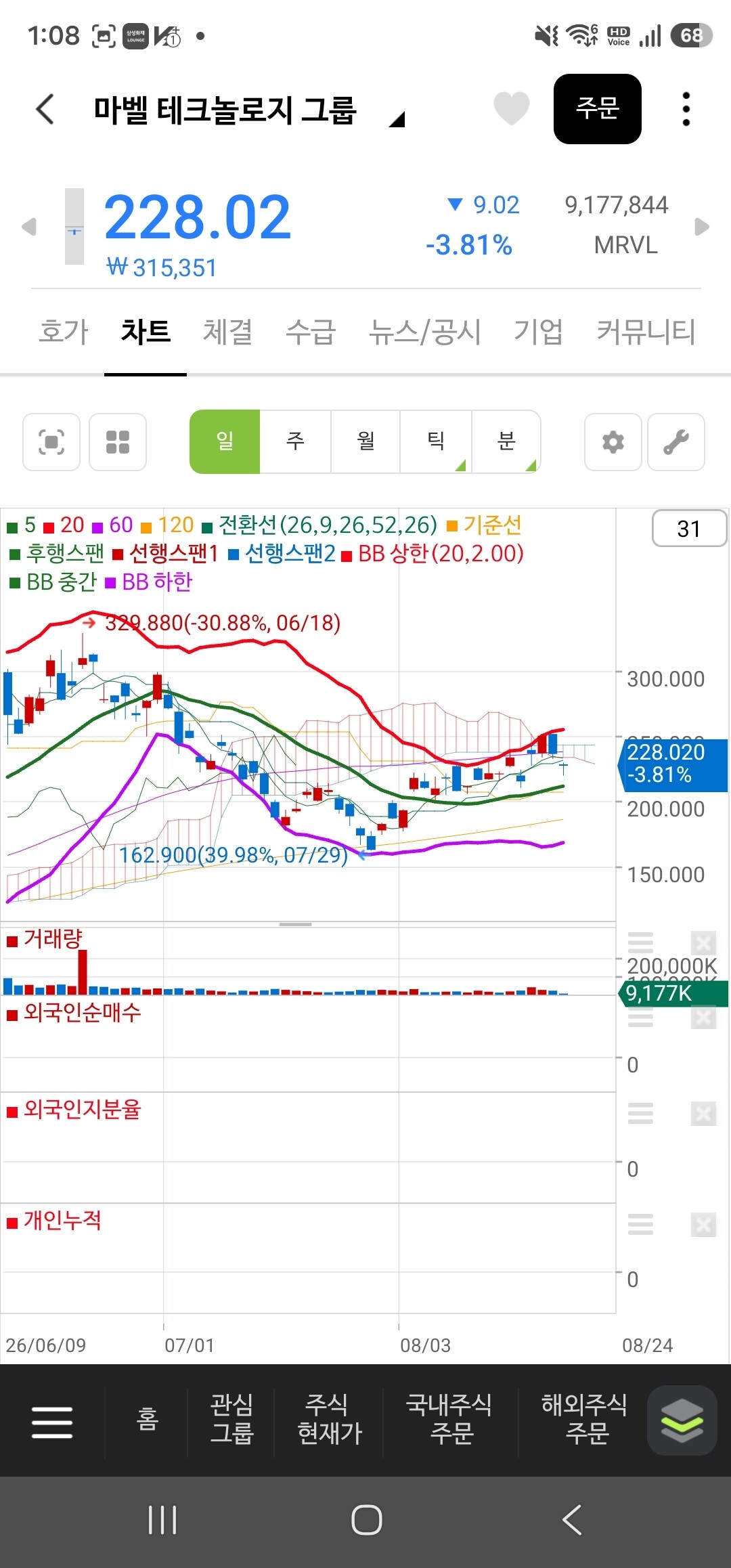Show previous stock with left arrow

click(28, 227)
